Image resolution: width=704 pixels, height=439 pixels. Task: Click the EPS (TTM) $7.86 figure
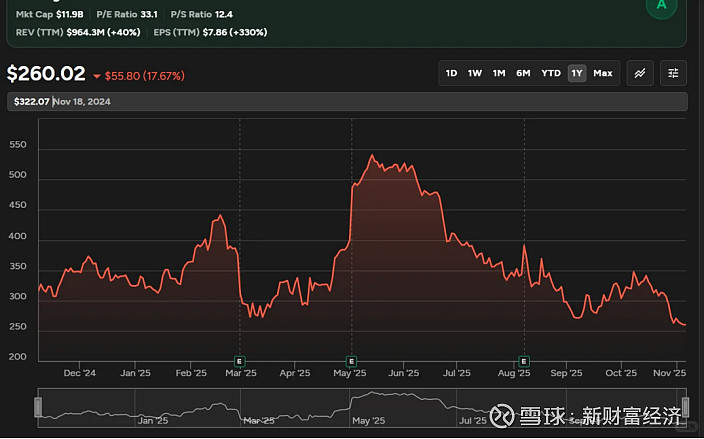click(210, 32)
